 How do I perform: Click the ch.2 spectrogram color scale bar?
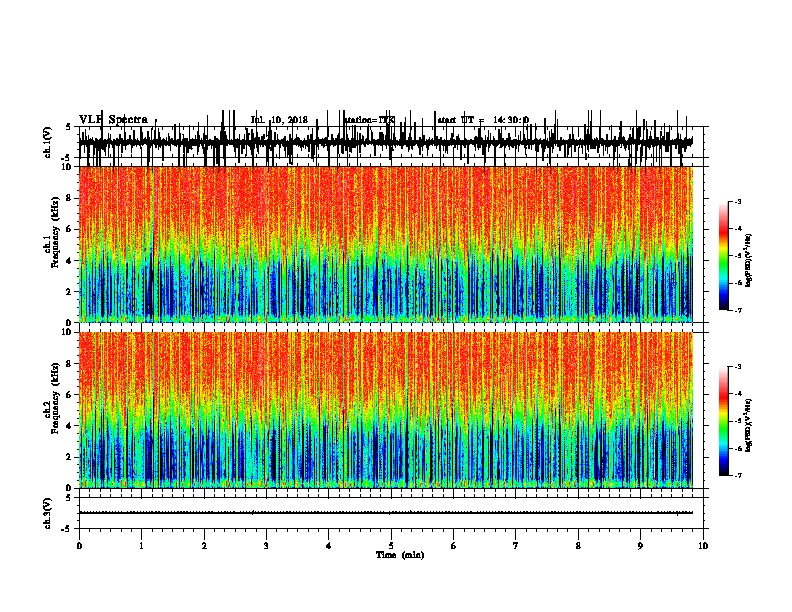(724, 421)
